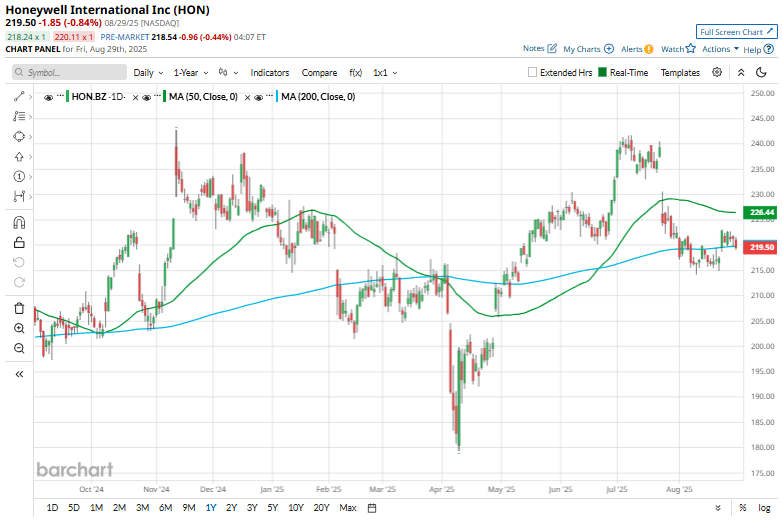
Task: Add HON to Watch list star
Action: [x=690, y=48]
